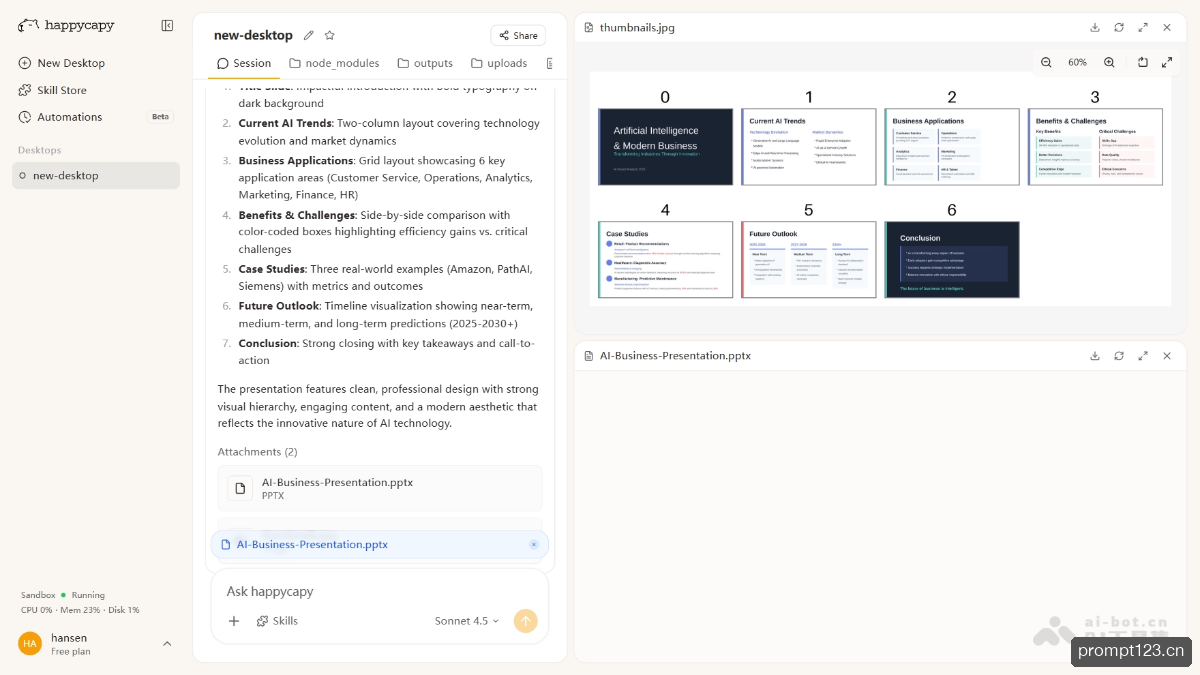This screenshot has height=675, width=1200.
Task: Send the message with arrow button
Action: [526, 621]
